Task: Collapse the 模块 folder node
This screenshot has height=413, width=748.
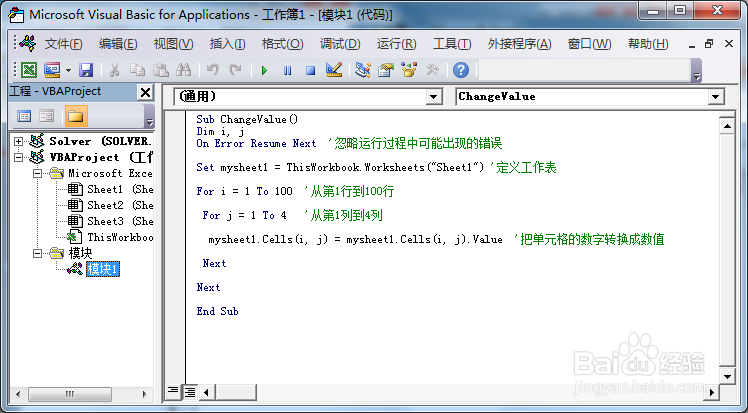Action: point(37,253)
